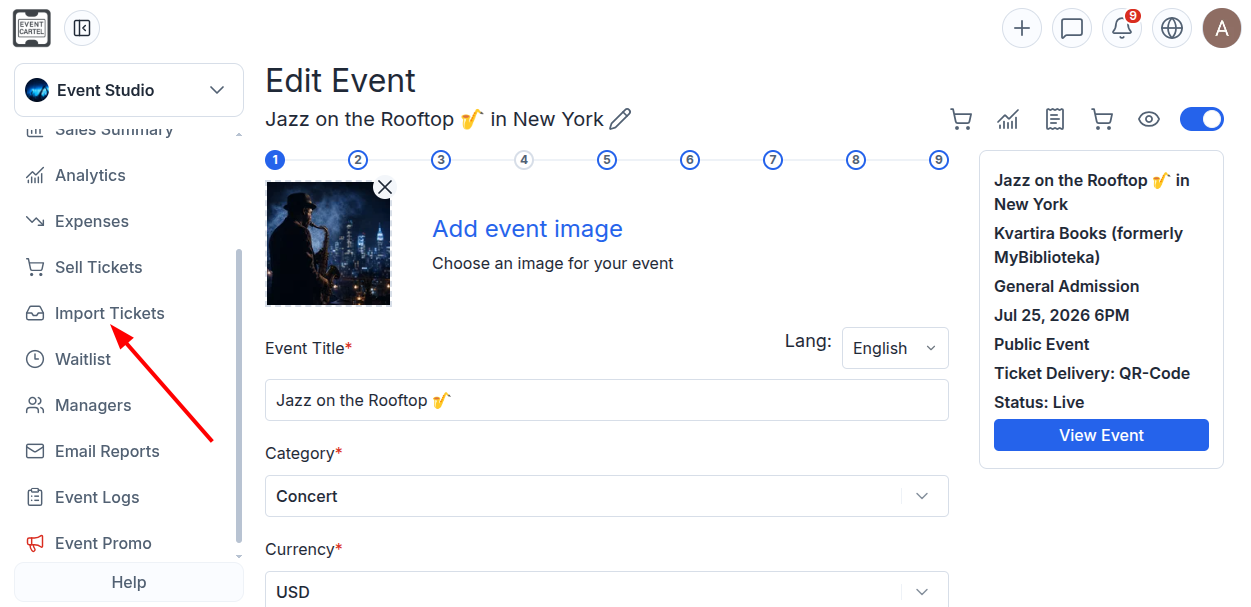
Task: Open the receipt orders icon
Action: (x=1055, y=120)
